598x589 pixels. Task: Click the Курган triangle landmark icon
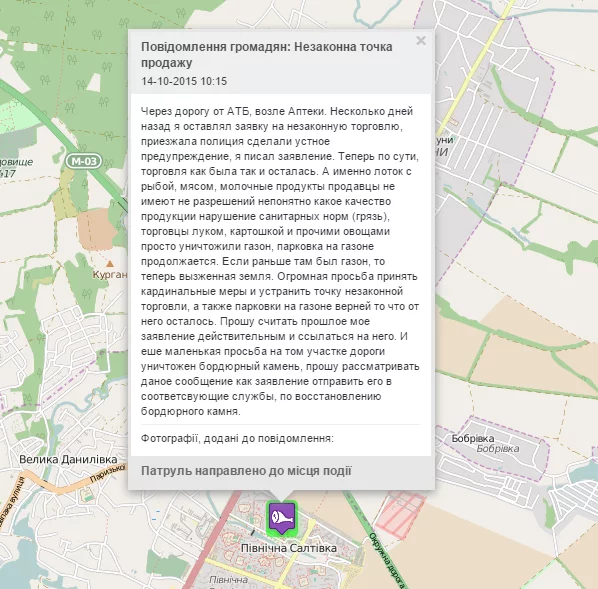point(110,264)
